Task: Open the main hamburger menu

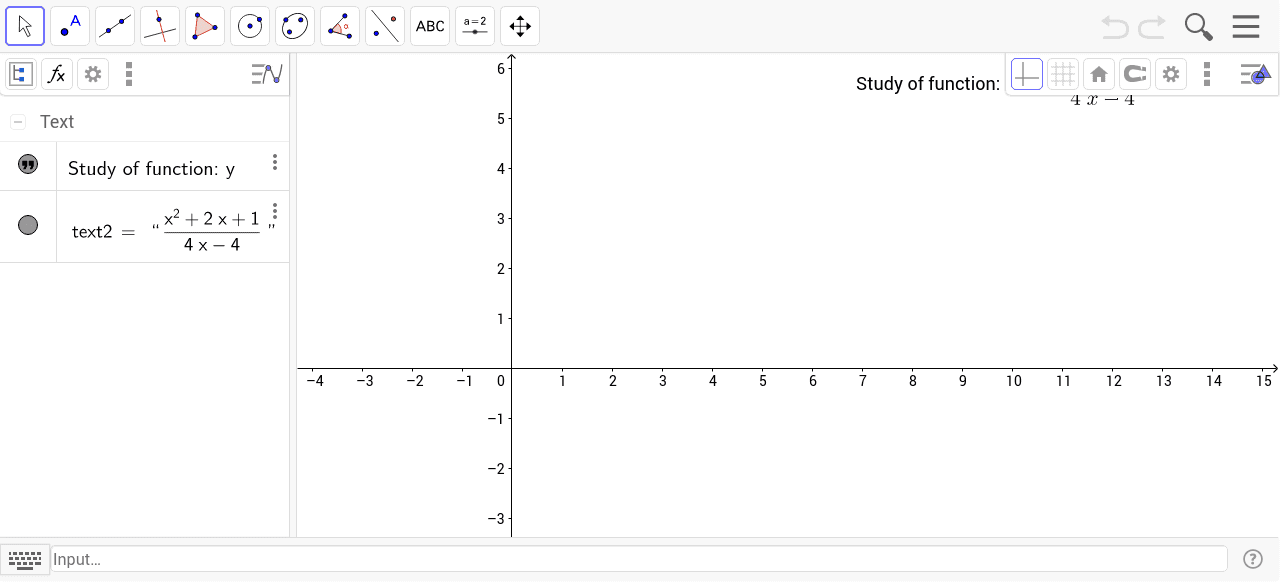Action: (x=1246, y=26)
